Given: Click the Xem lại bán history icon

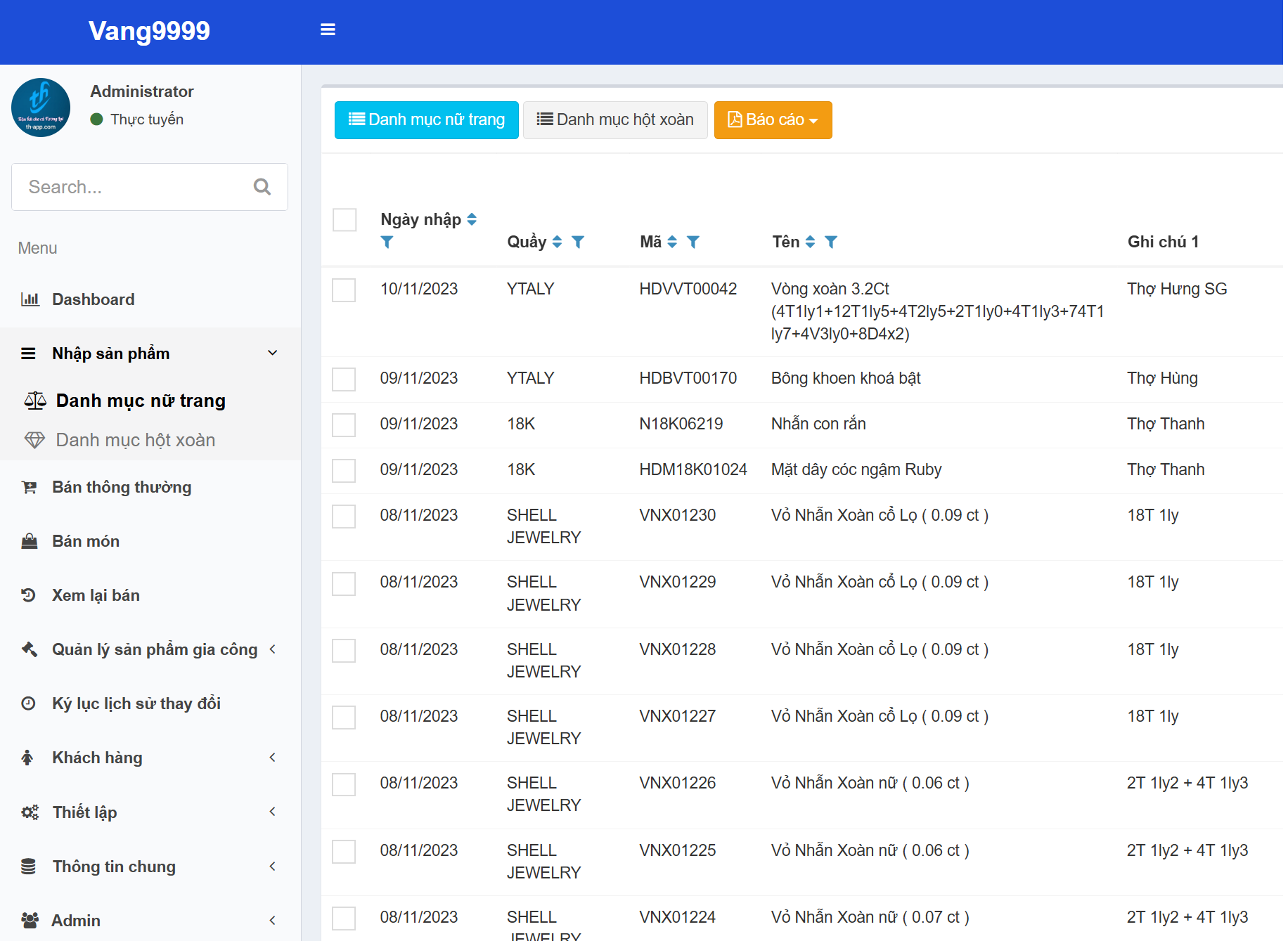Looking at the screenshot, I should point(28,595).
